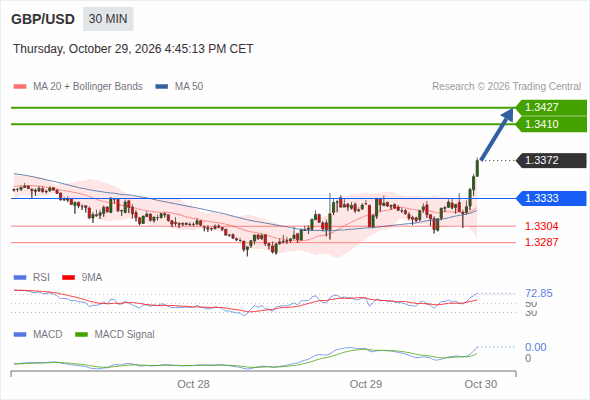Click the 9MA red legend swatch

pyautogui.click(x=68, y=278)
